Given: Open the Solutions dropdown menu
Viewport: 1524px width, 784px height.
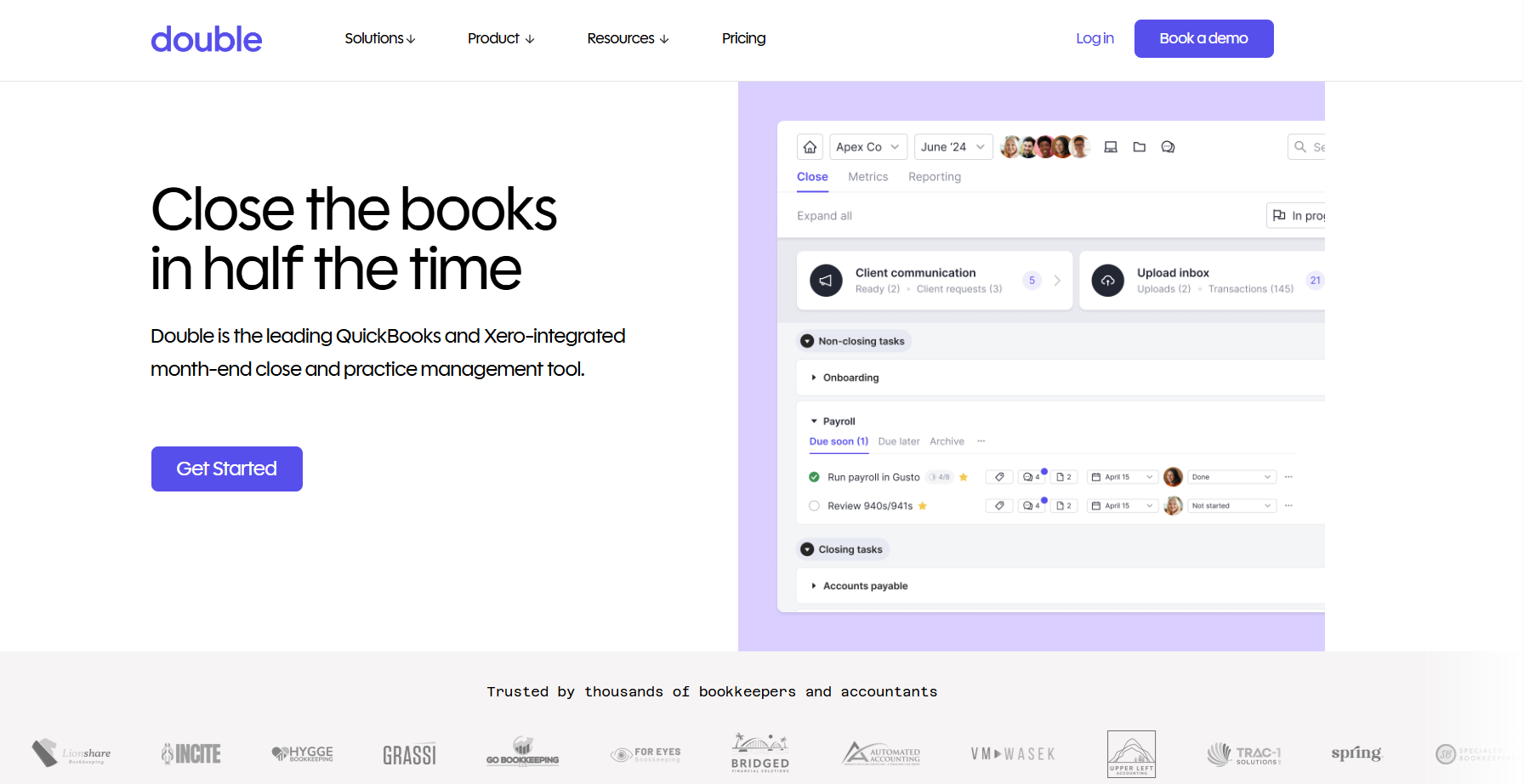Looking at the screenshot, I should tap(380, 38).
